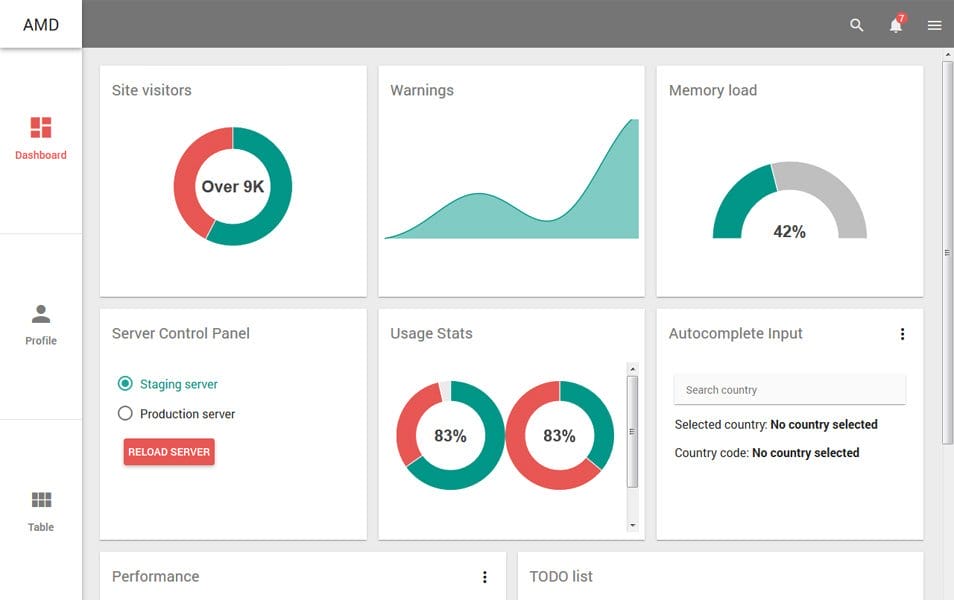Click the Dashboard icon in the sidebar
954x600 pixels.
click(x=41, y=126)
